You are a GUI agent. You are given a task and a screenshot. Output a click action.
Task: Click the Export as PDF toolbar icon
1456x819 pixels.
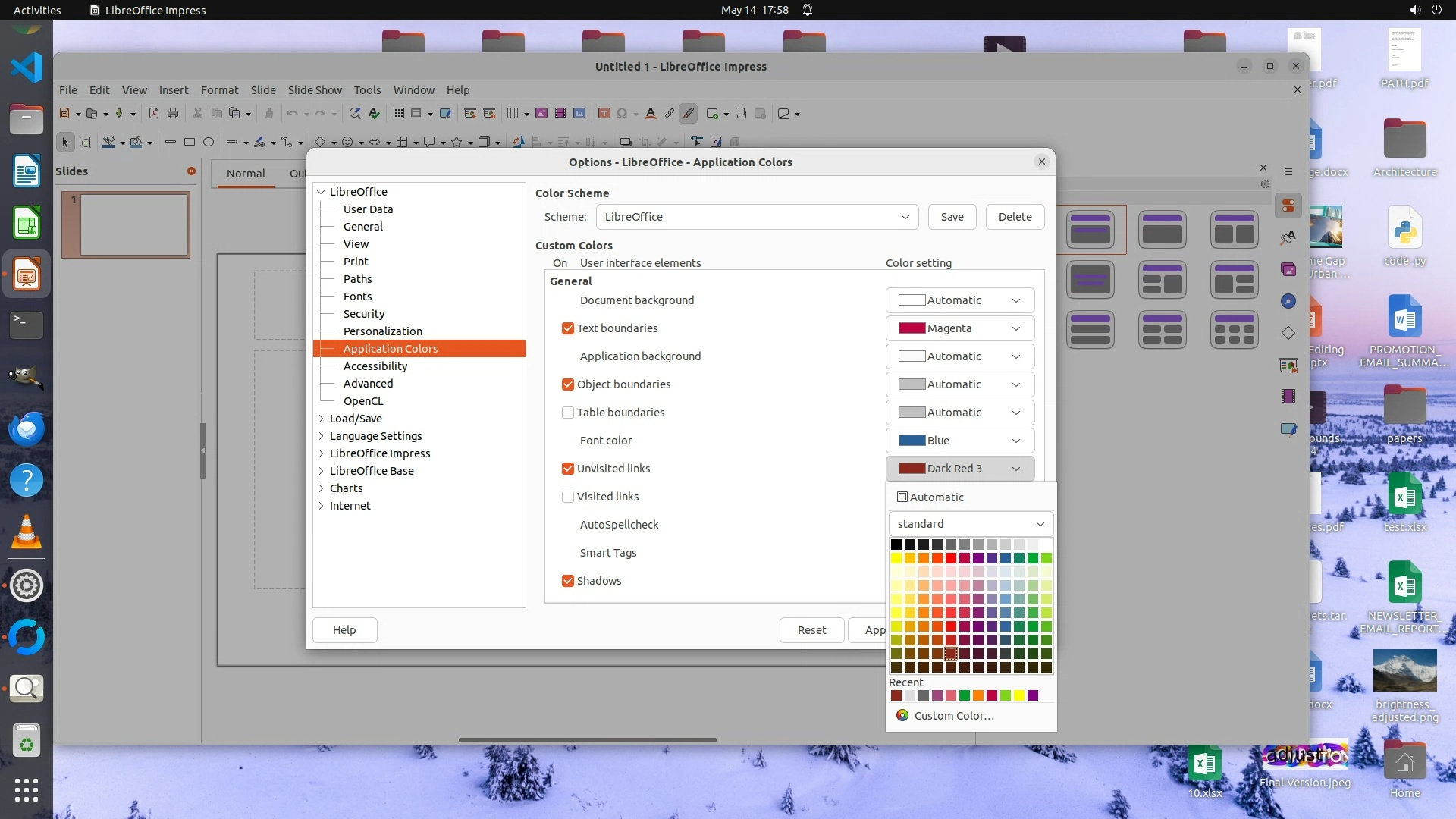pos(154,114)
